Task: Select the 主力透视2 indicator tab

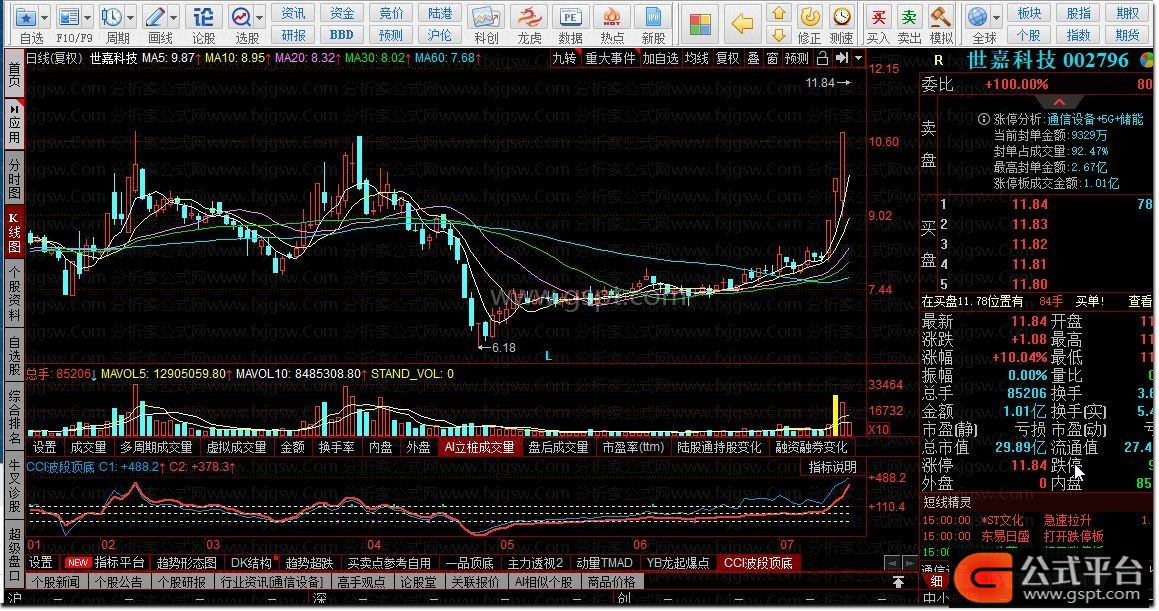Action: pos(535,563)
